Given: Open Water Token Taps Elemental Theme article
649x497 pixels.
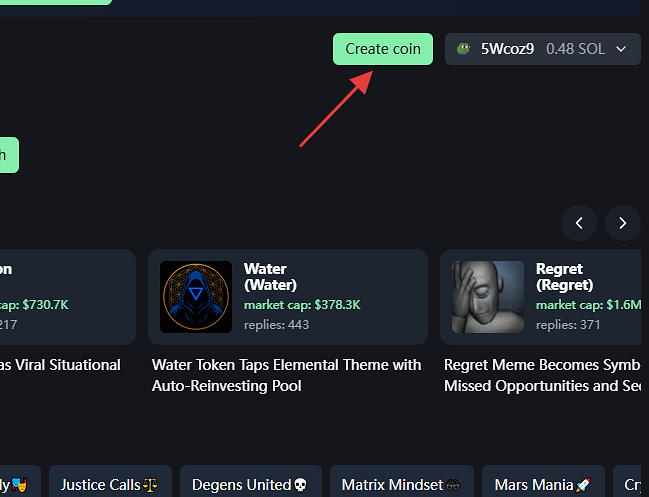Looking at the screenshot, I should [x=286, y=375].
